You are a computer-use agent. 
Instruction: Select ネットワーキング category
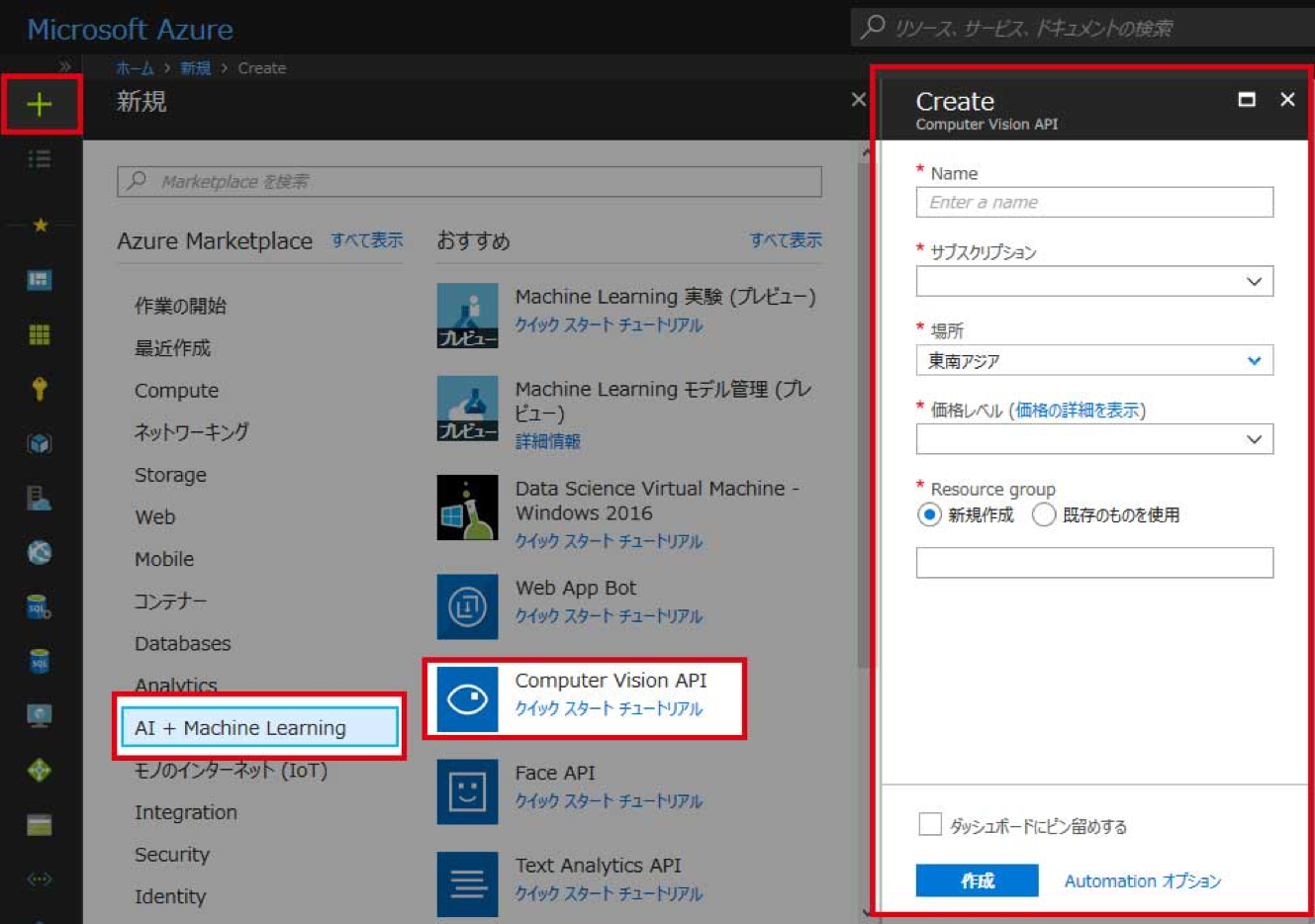(191, 432)
